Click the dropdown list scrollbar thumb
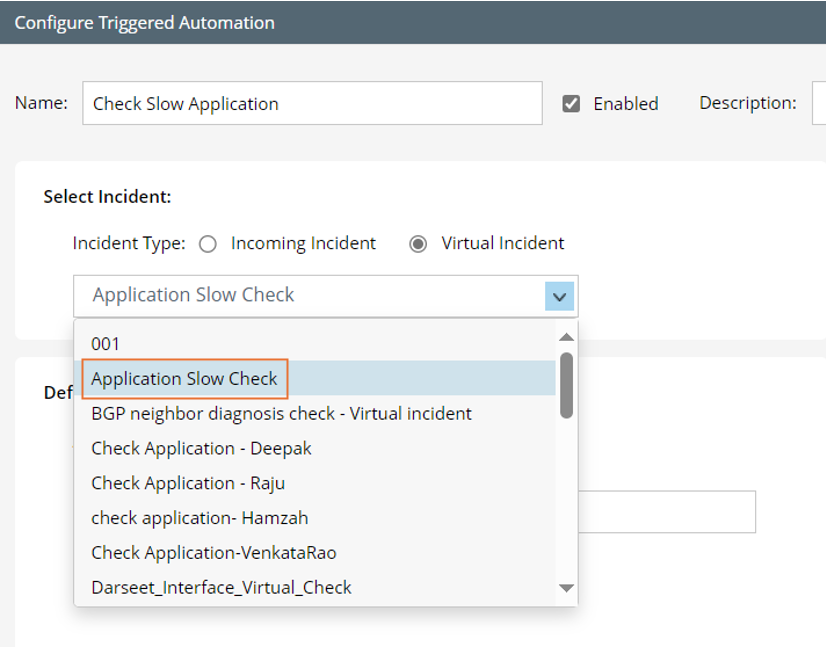The width and height of the screenshot is (826, 669). (x=566, y=384)
